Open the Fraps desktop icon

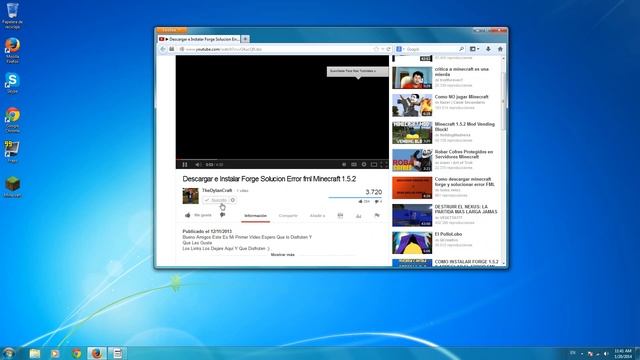[12, 152]
